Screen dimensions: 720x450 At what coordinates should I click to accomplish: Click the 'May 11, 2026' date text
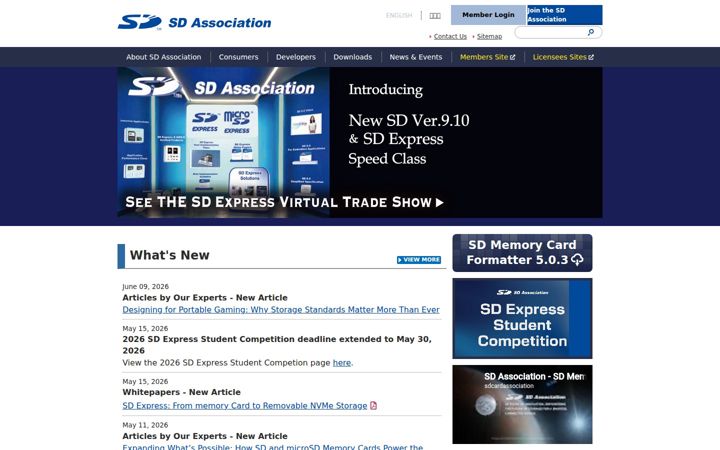(145, 425)
